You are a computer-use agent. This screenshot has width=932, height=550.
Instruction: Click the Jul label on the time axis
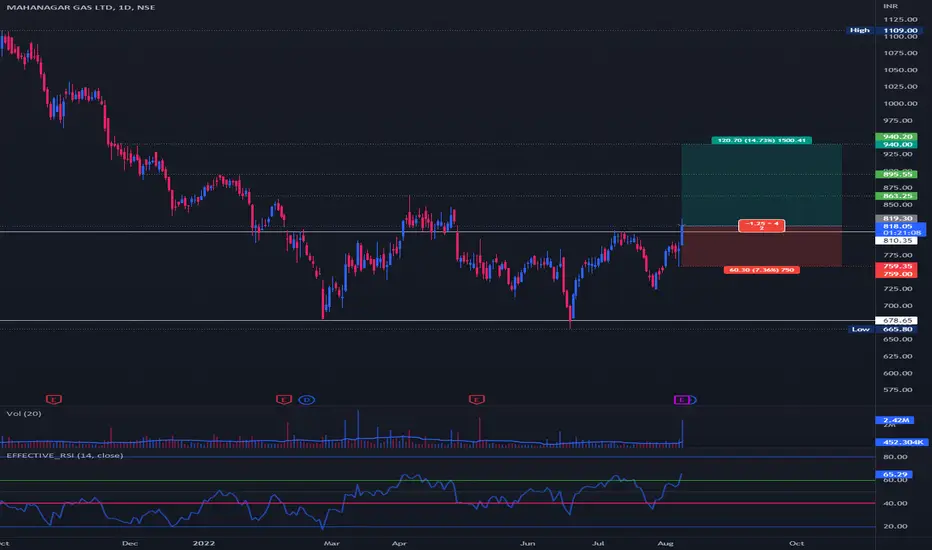click(598, 543)
